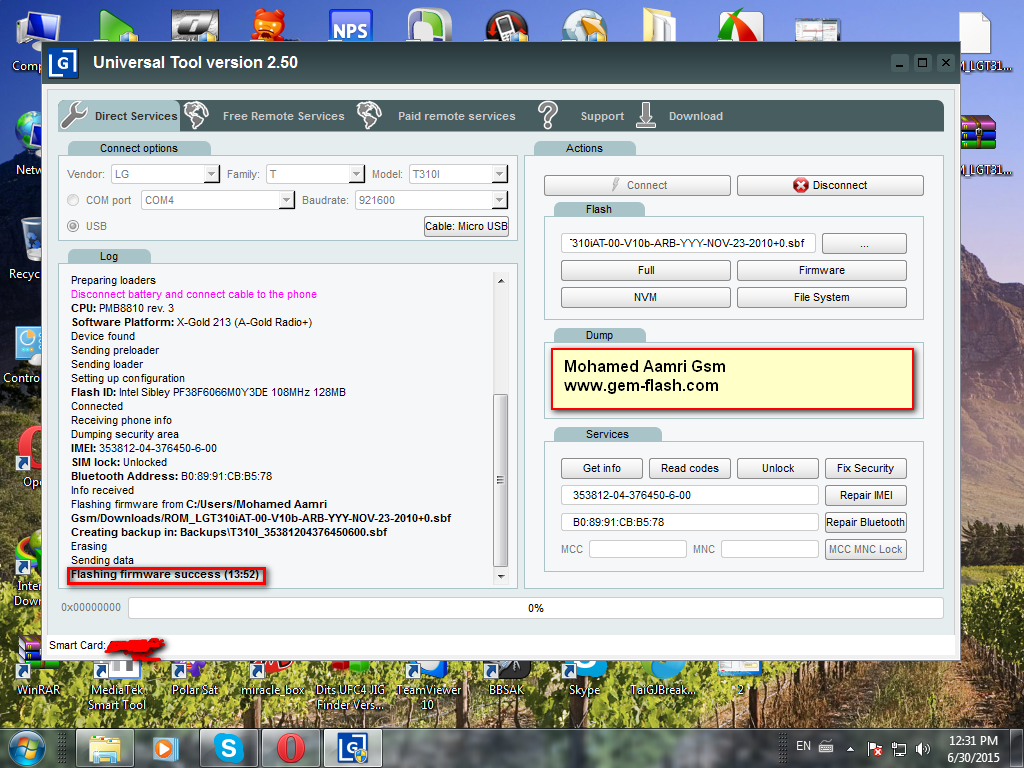The height and width of the screenshot is (768, 1024).
Task: Click the IMEI number input field
Action: [x=690, y=495]
